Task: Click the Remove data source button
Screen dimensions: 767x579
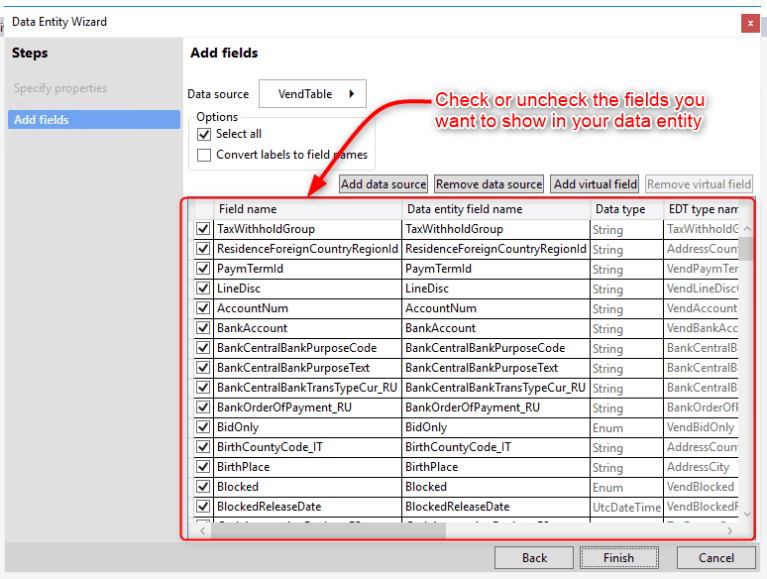Action: [489, 184]
